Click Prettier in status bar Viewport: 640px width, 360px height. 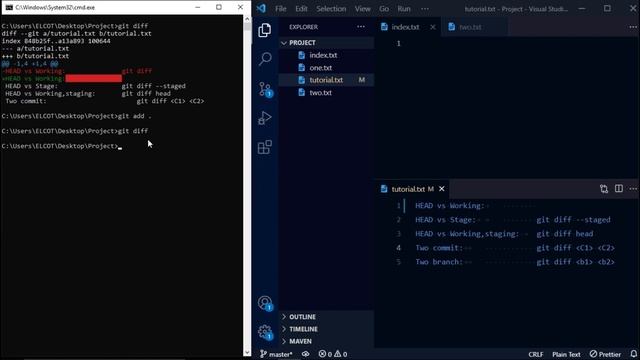pyautogui.click(x=605, y=354)
